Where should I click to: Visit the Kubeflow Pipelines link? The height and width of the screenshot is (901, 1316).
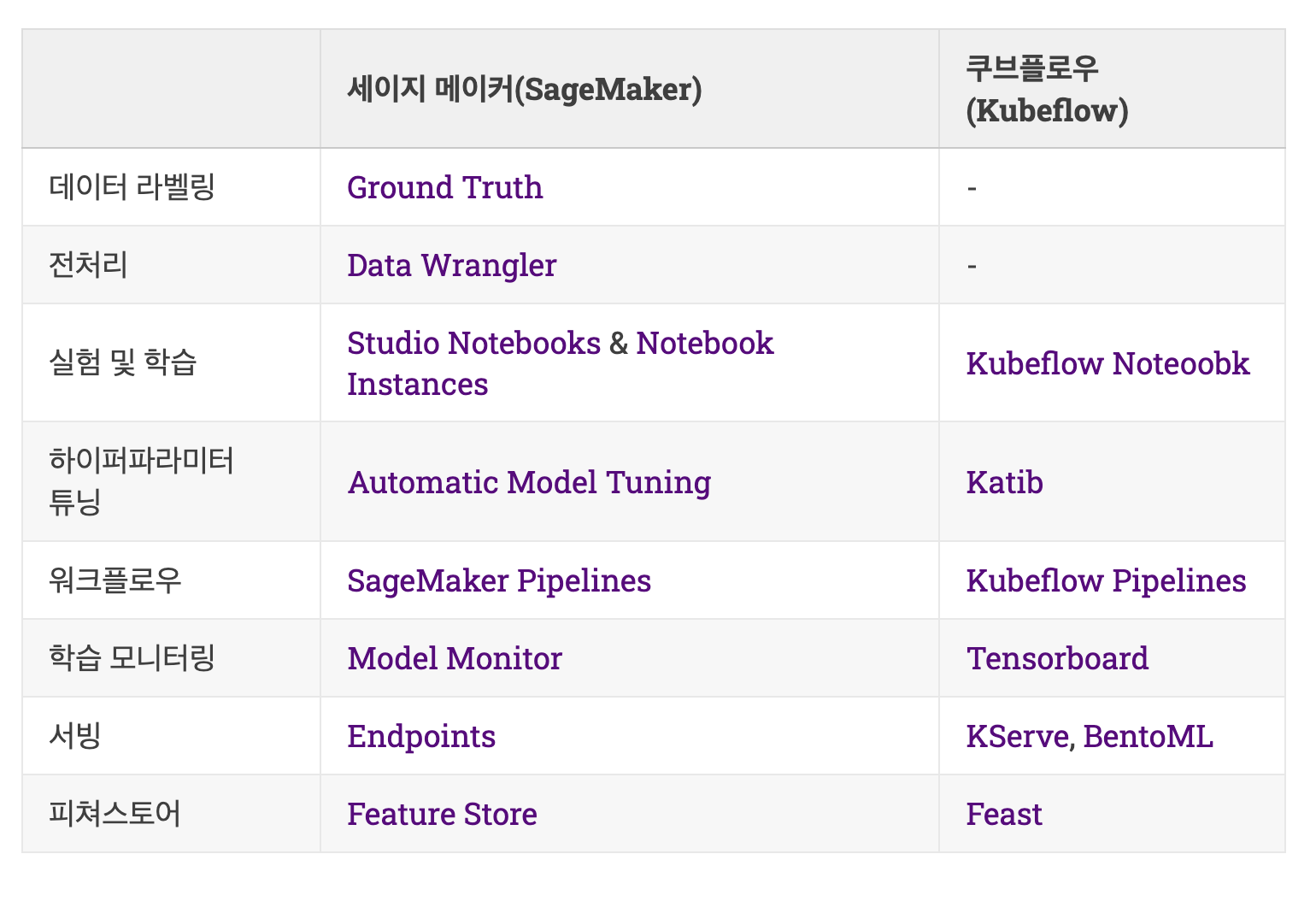point(1106,580)
